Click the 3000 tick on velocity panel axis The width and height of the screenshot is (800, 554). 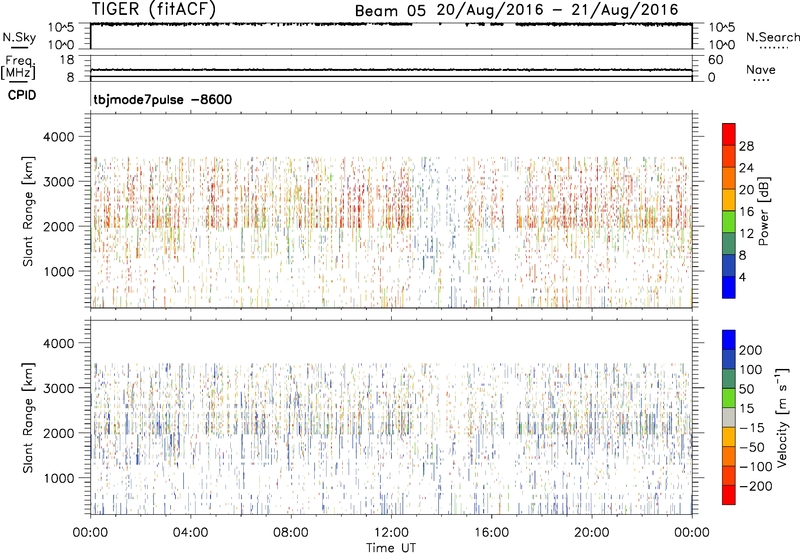(x=58, y=388)
